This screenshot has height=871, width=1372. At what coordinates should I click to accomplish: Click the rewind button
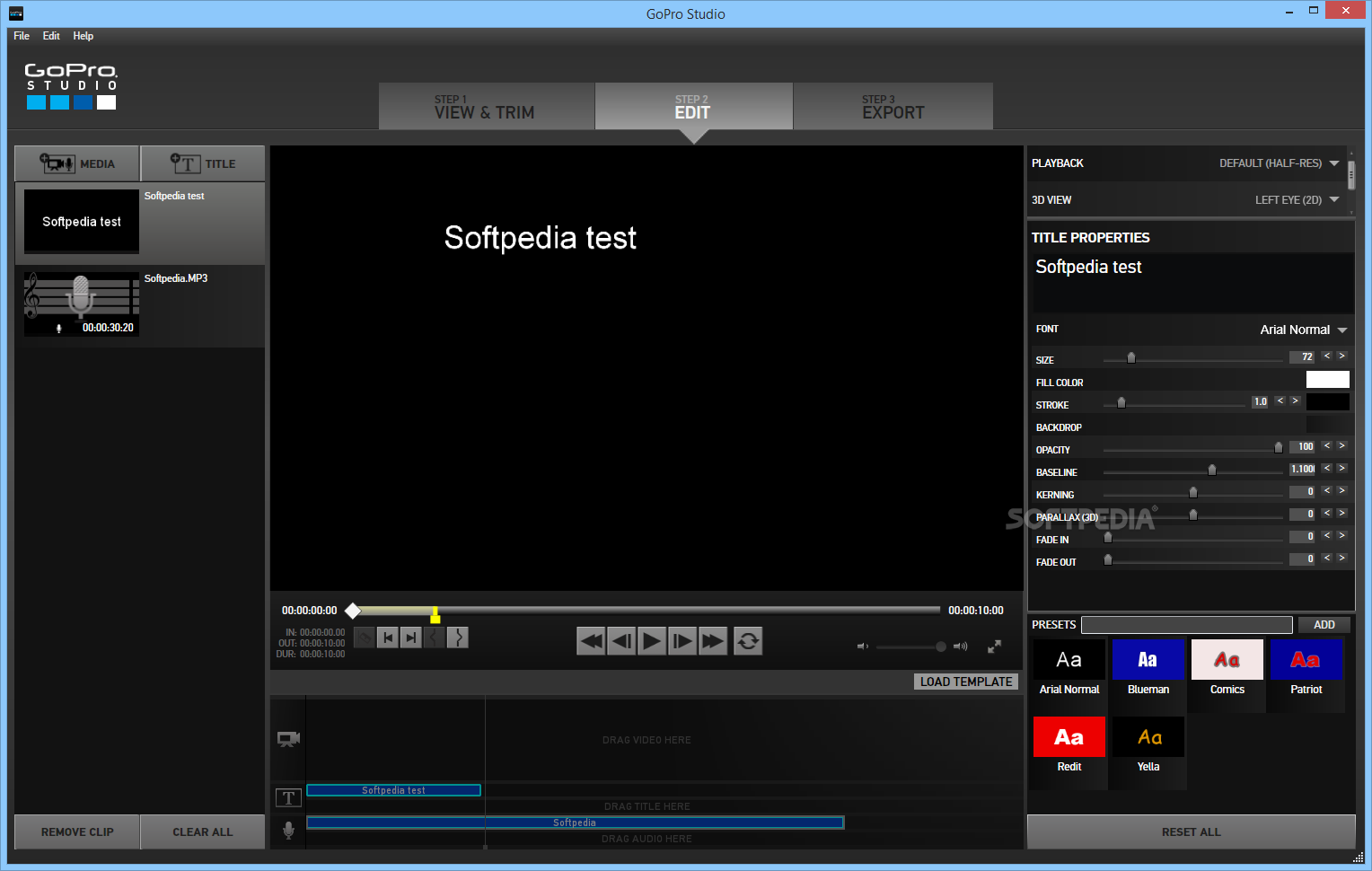[x=591, y=641]
